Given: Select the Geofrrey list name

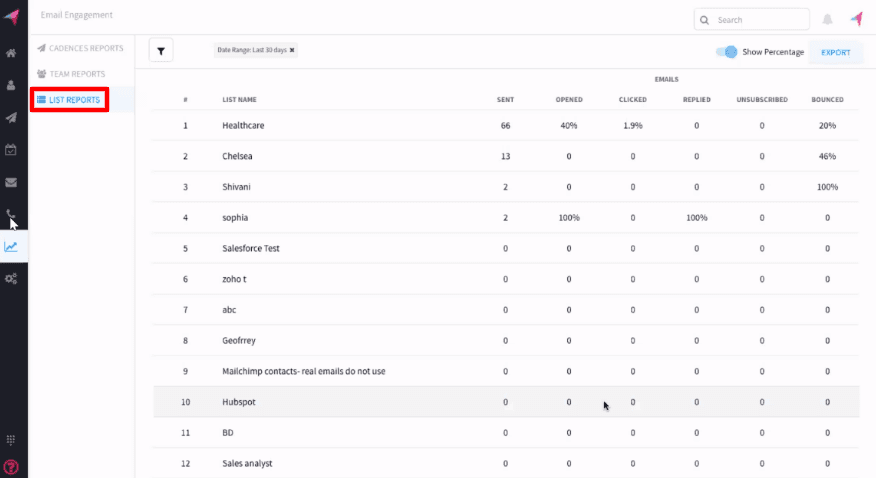Looking at the screenshot, I should [x=239, y=341].
